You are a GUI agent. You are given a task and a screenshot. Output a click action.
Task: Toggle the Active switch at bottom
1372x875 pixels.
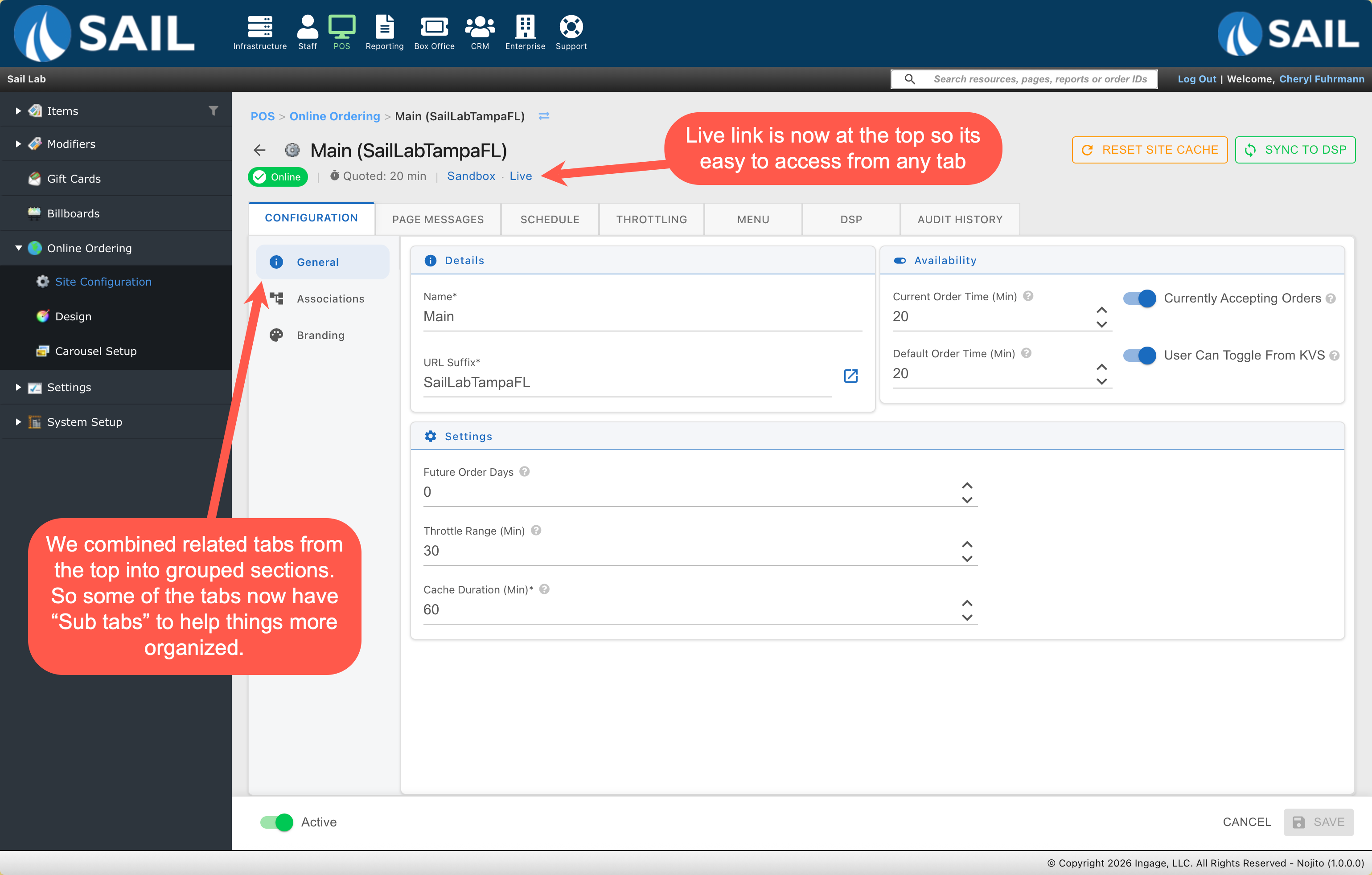coord(277,822)
